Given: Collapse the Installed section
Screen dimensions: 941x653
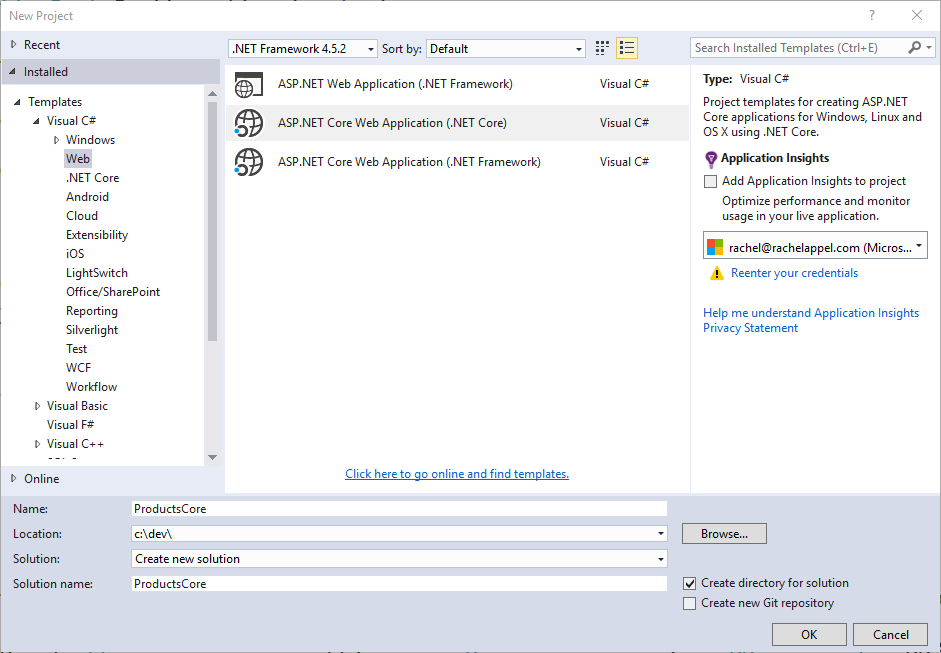Looking at the screenshot, I should [x=13, y=71].
